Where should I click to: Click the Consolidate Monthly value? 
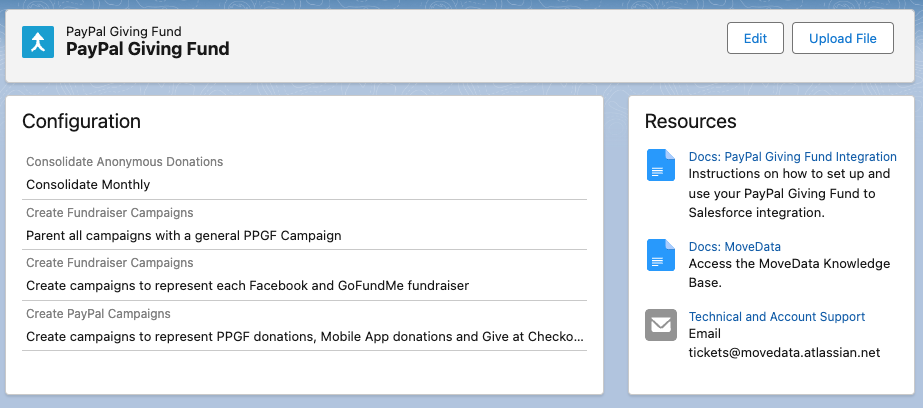(88, 184)
